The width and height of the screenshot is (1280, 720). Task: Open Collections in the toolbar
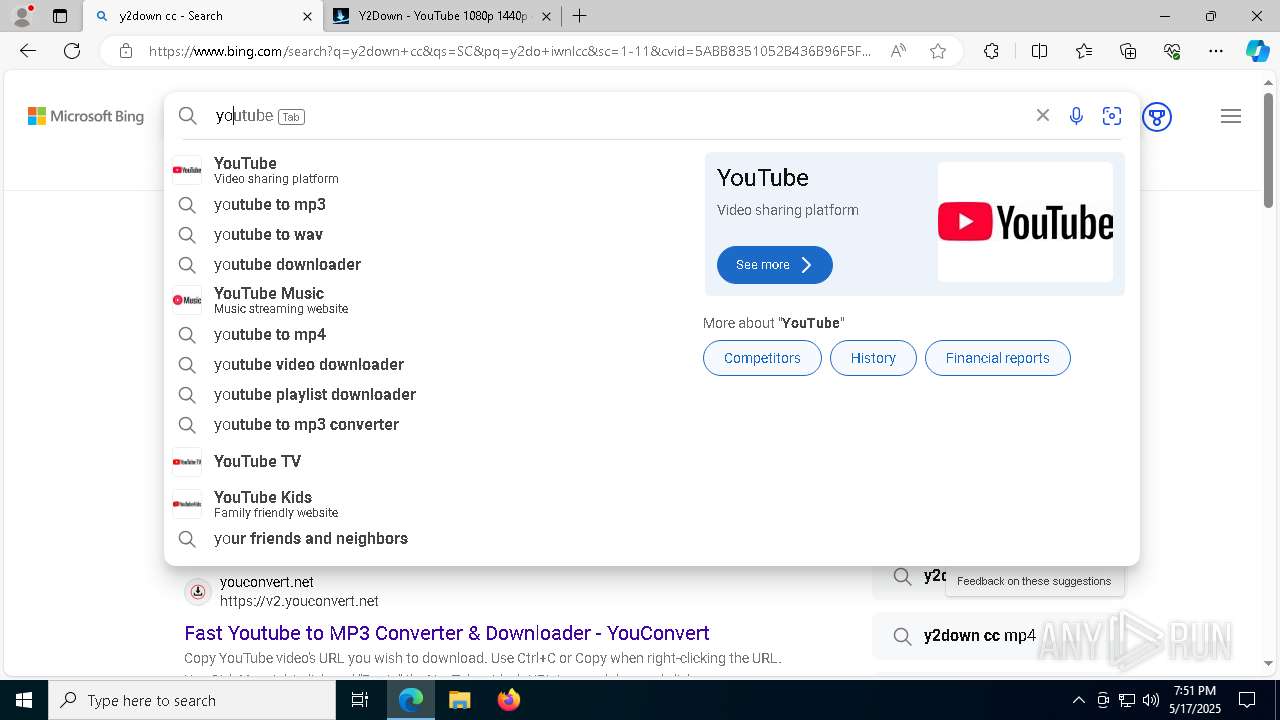pos(1128,51)
